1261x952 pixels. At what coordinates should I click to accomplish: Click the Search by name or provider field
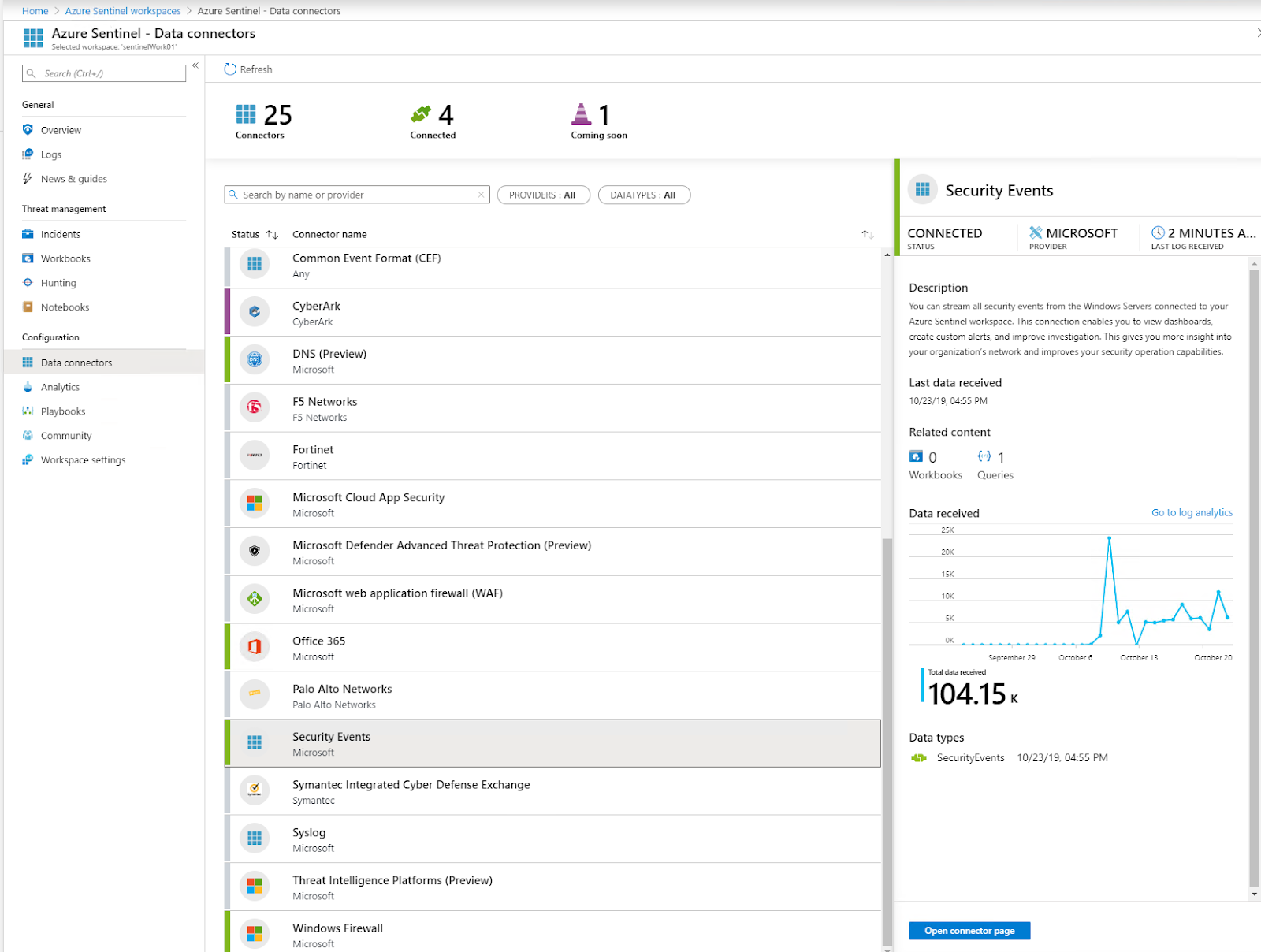point(357,195)
